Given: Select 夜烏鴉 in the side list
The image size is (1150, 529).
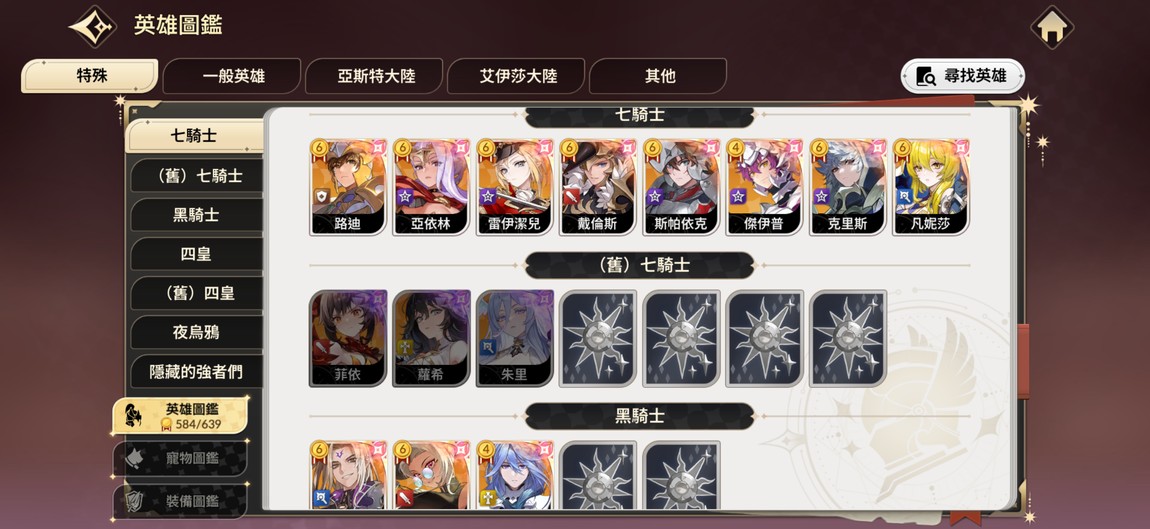Looking at the screenshot, I should [196, 332].
